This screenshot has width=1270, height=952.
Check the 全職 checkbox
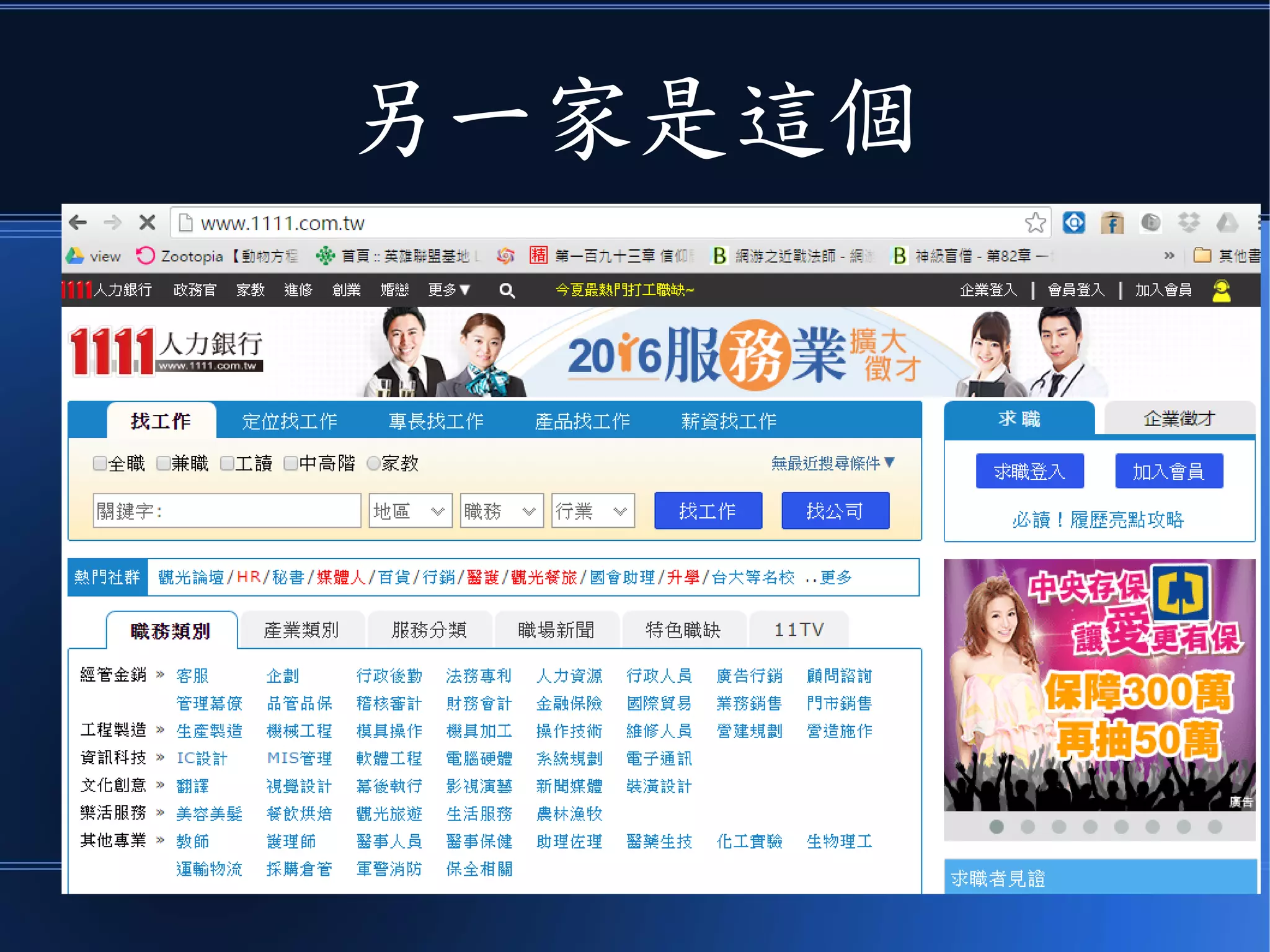pos(99,463)
